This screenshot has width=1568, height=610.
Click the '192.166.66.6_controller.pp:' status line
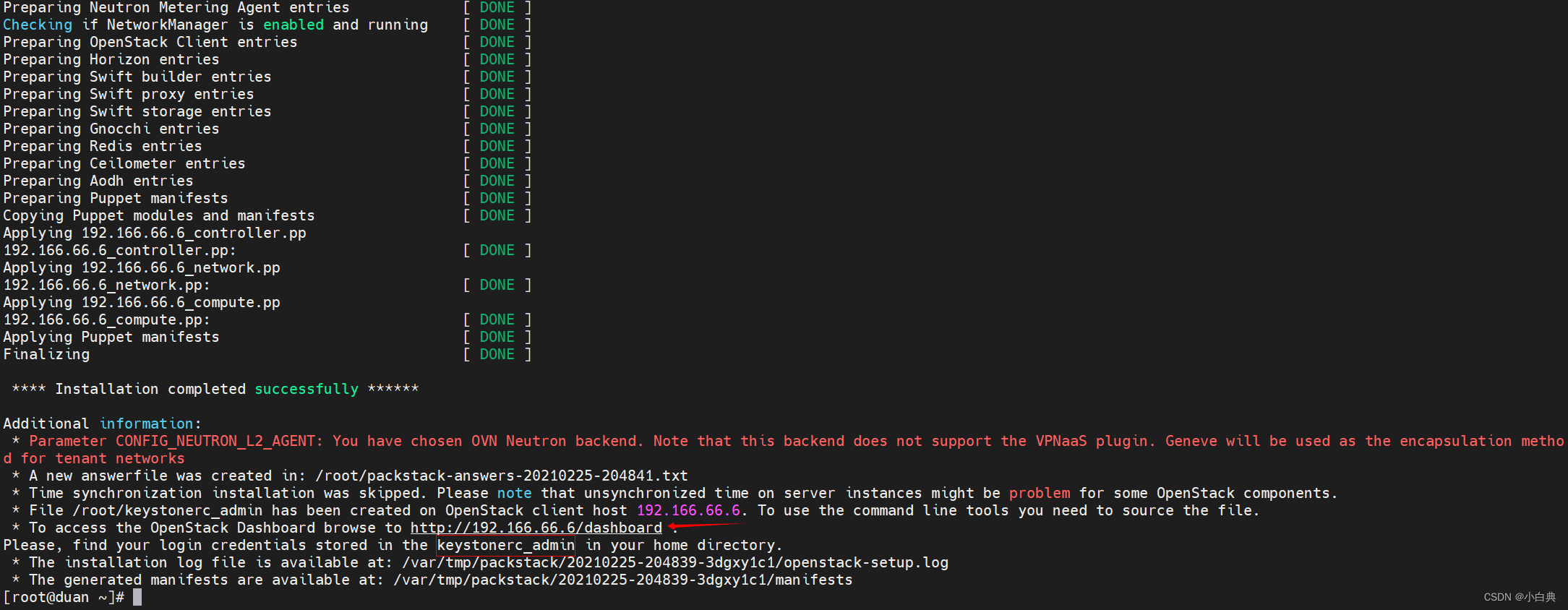[x=119, y=250]
